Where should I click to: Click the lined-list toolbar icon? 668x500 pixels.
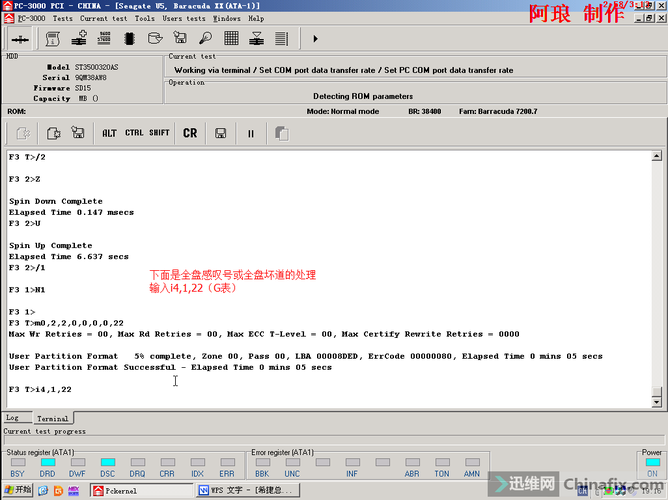pyautogui.click(x=281, y=38)
